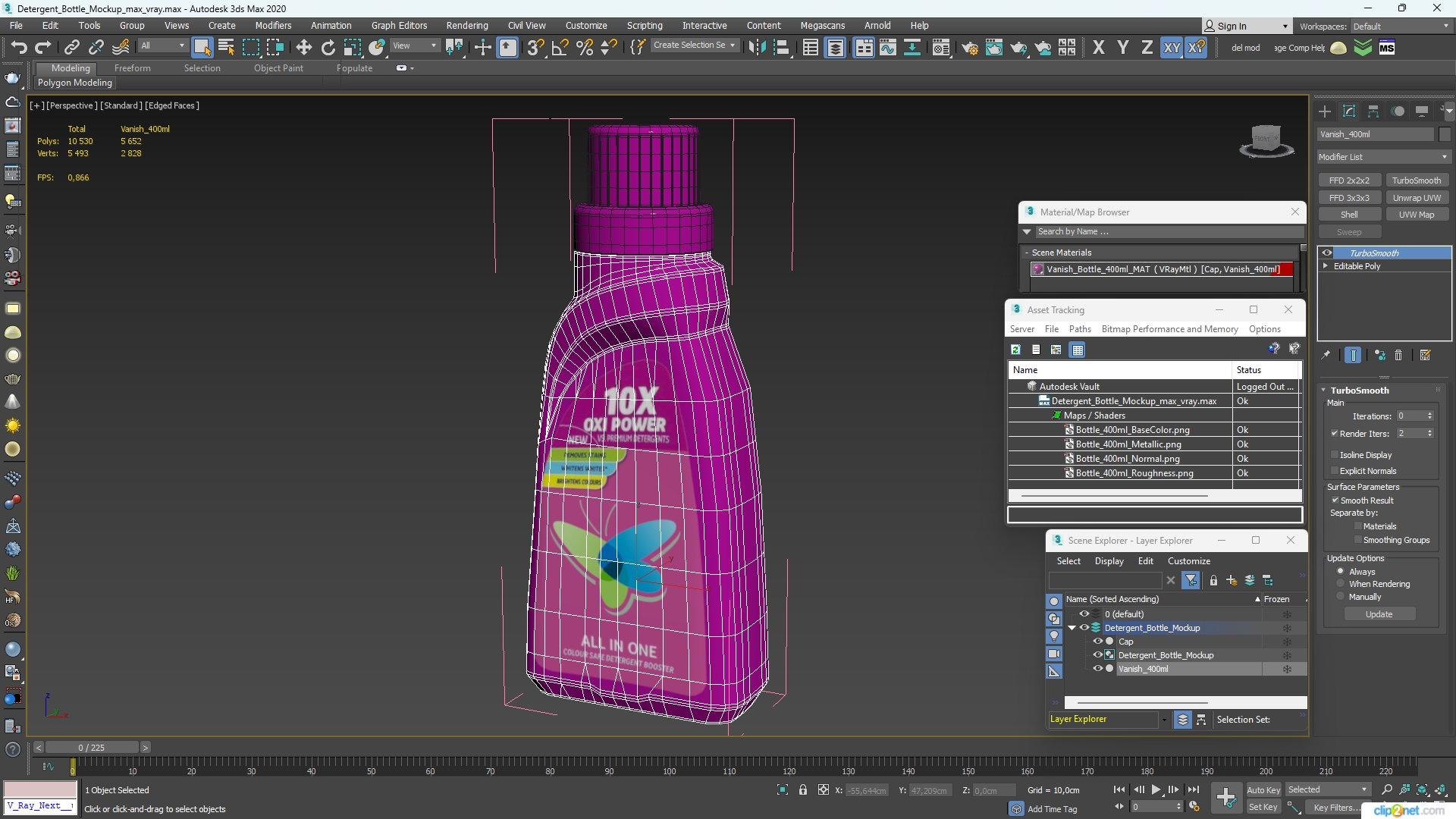Click Refresh icon in Asset Tracking
Image resolution: width=1456 pixels, height=819 pixels.
[1015, 350]
